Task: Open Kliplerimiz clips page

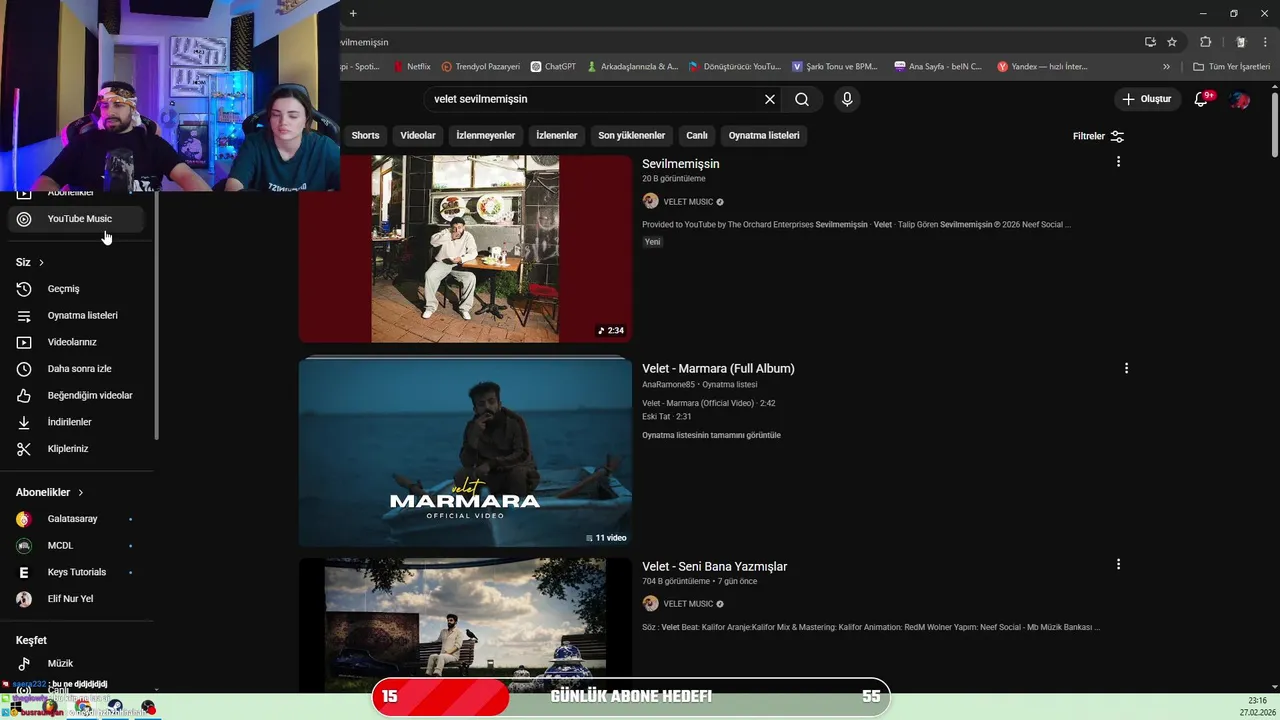Action: point(76,449)
